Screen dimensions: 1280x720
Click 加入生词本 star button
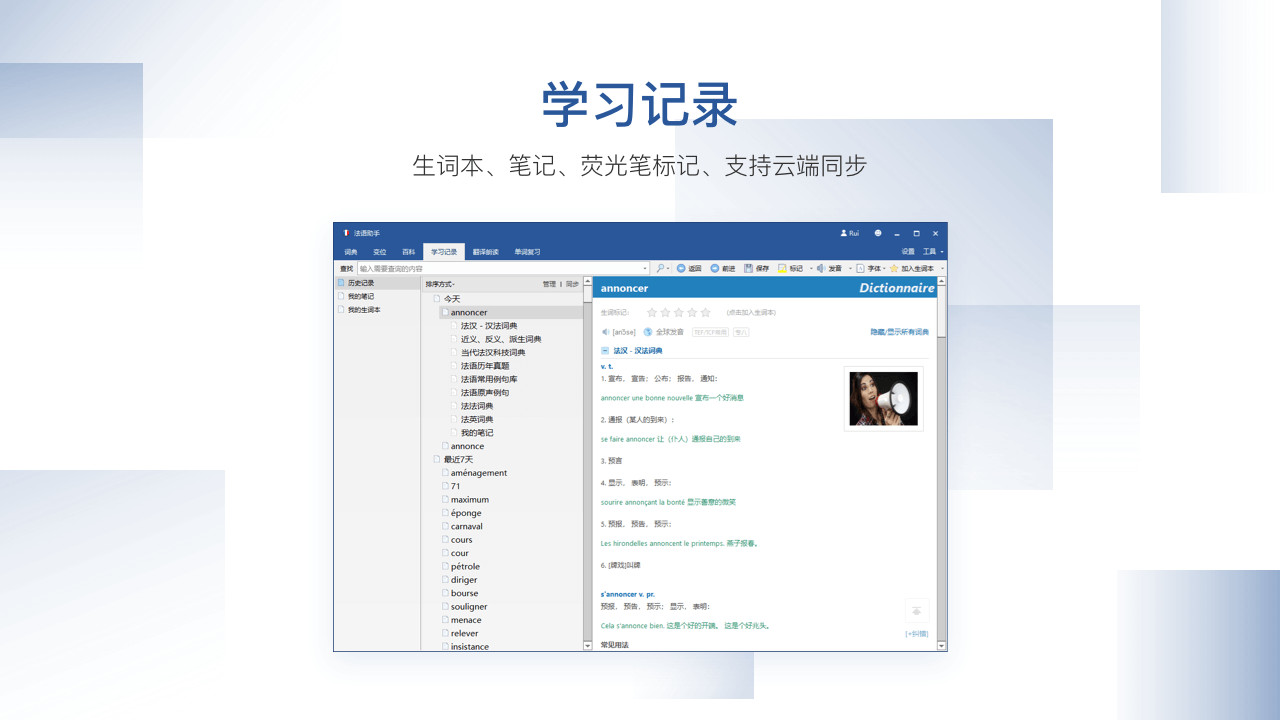[912, 268]
